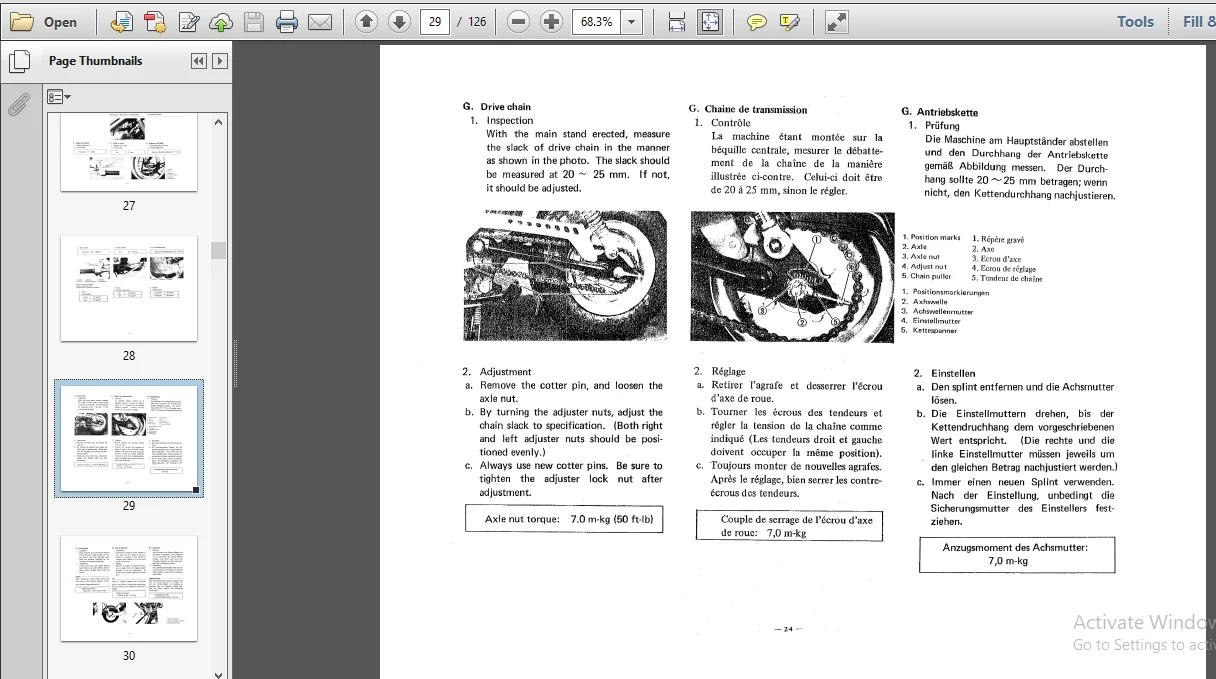Go to next page with down arrow
The width and height of the screenshot is (1216, 679).
(x=399, y=21)
